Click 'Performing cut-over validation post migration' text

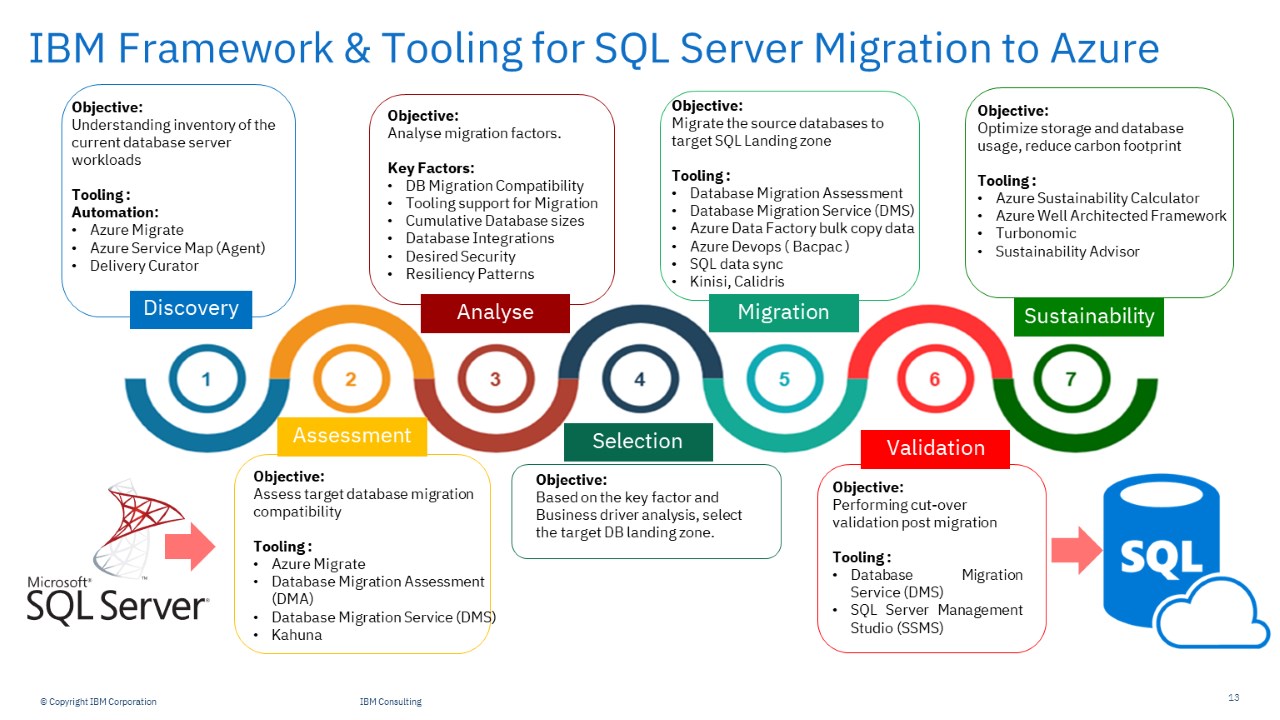tap(915, 514)
